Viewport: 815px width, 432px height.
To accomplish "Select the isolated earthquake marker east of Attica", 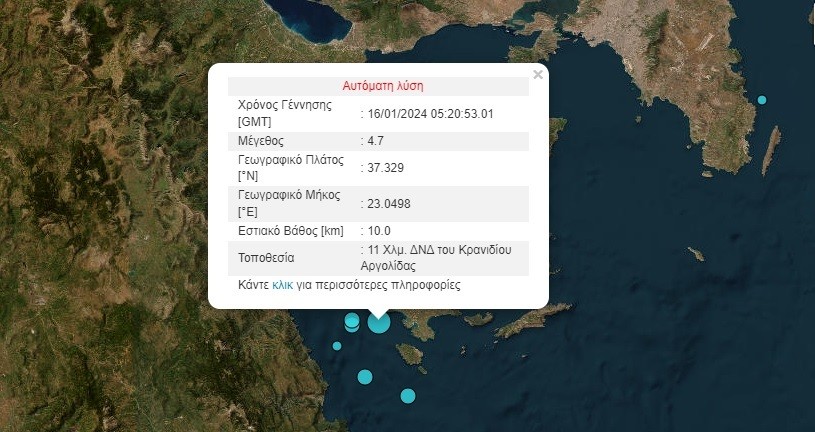I will point(762,100).
